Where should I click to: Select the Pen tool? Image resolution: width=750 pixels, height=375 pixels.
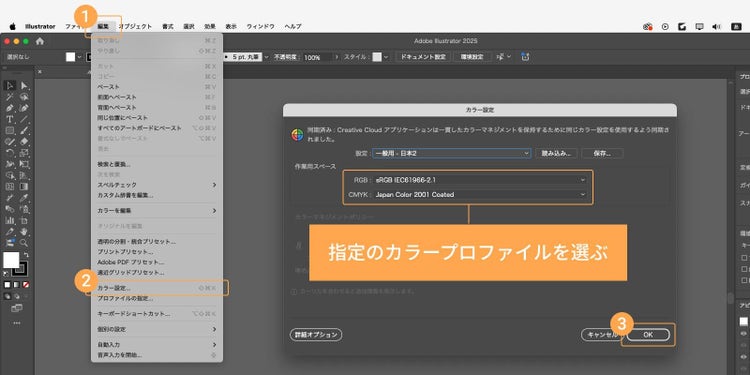[10, 108]
